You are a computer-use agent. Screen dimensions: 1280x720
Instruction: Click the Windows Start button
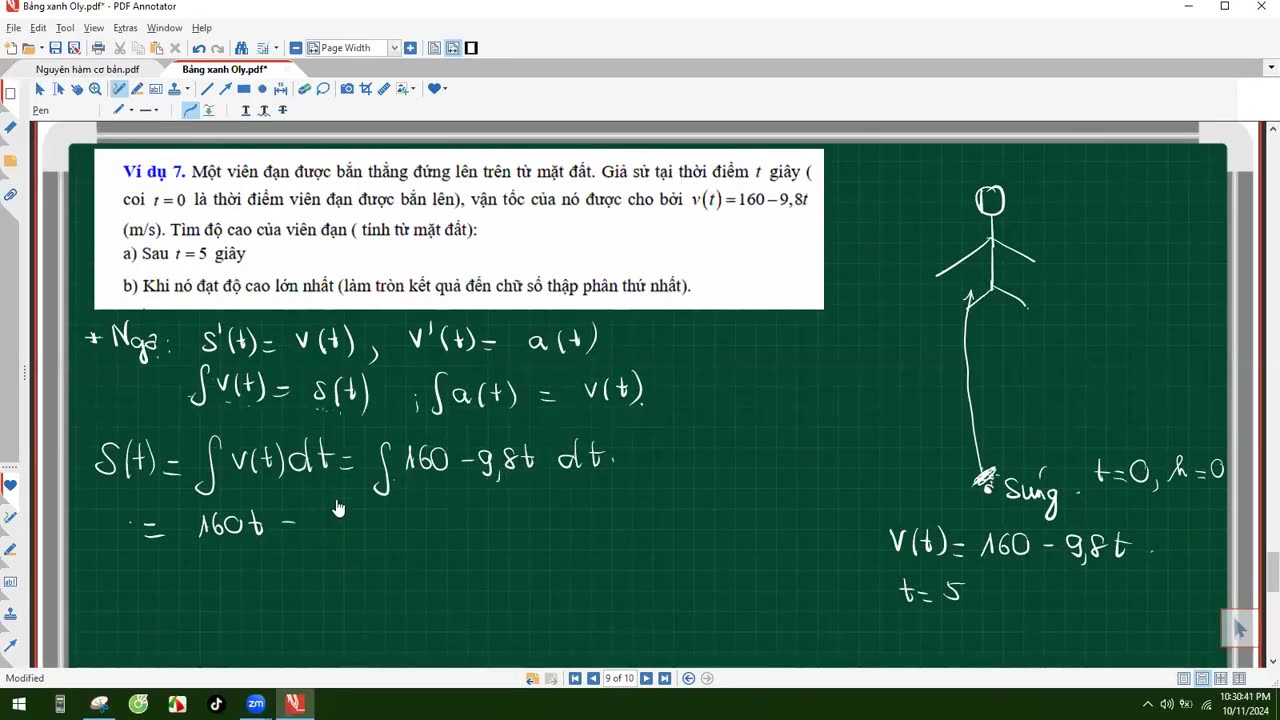pos(19,704)
